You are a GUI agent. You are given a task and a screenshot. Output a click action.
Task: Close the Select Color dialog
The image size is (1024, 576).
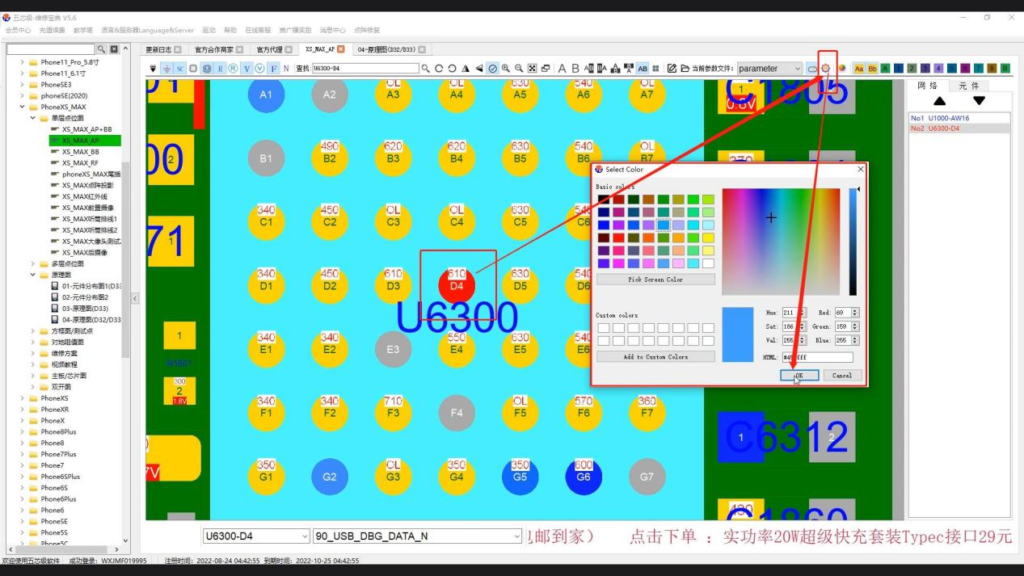860,169
